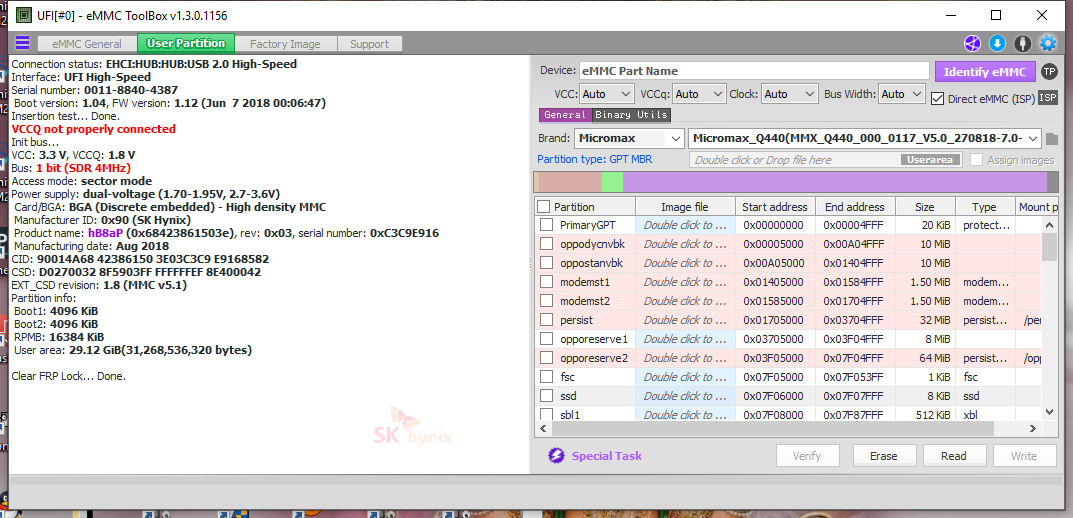Open the VCCq voltage dropdown

(x=699, y=94)
